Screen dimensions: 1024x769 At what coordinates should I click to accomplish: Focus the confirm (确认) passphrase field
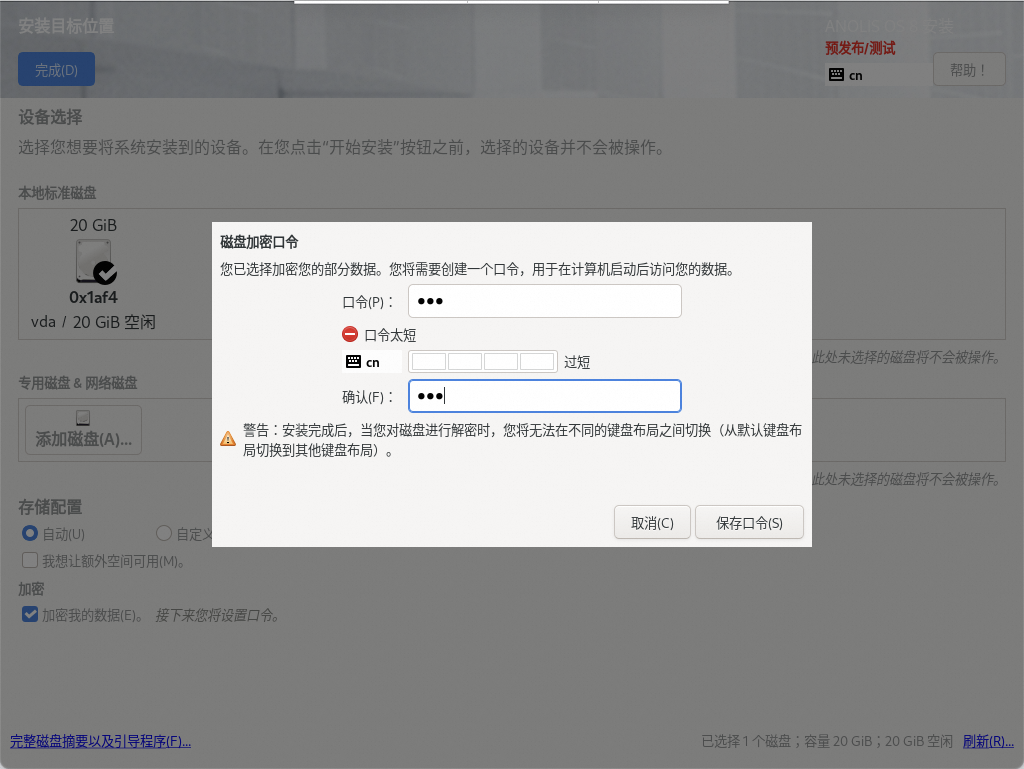544,396
